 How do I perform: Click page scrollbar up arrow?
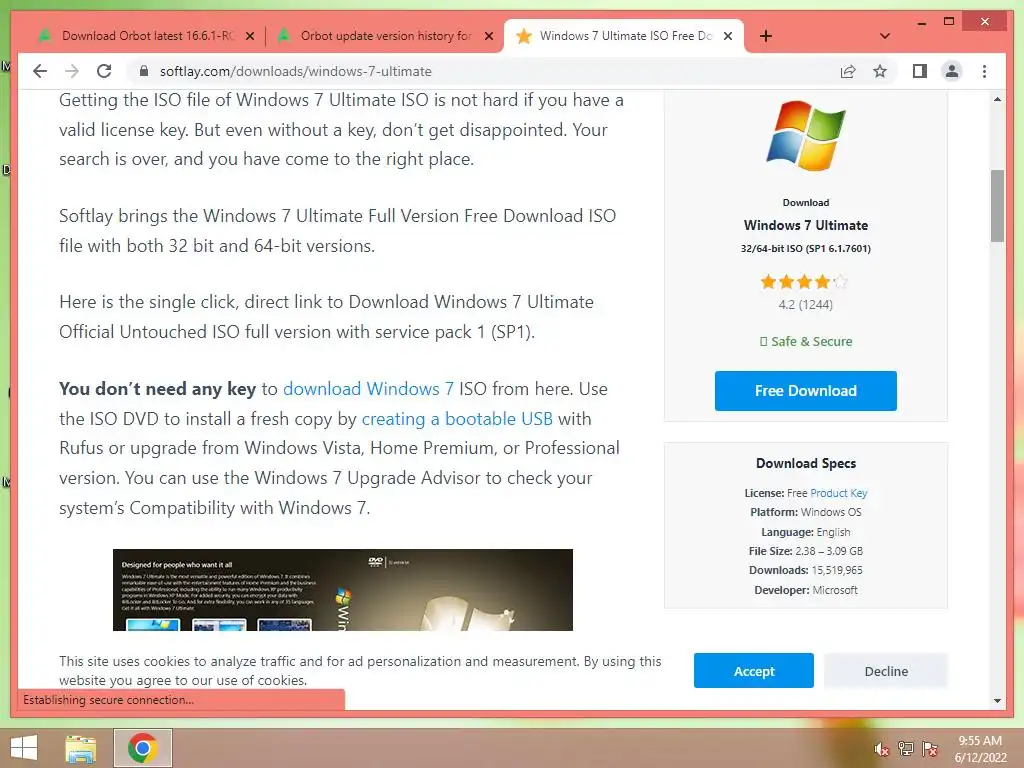point(997,99)
